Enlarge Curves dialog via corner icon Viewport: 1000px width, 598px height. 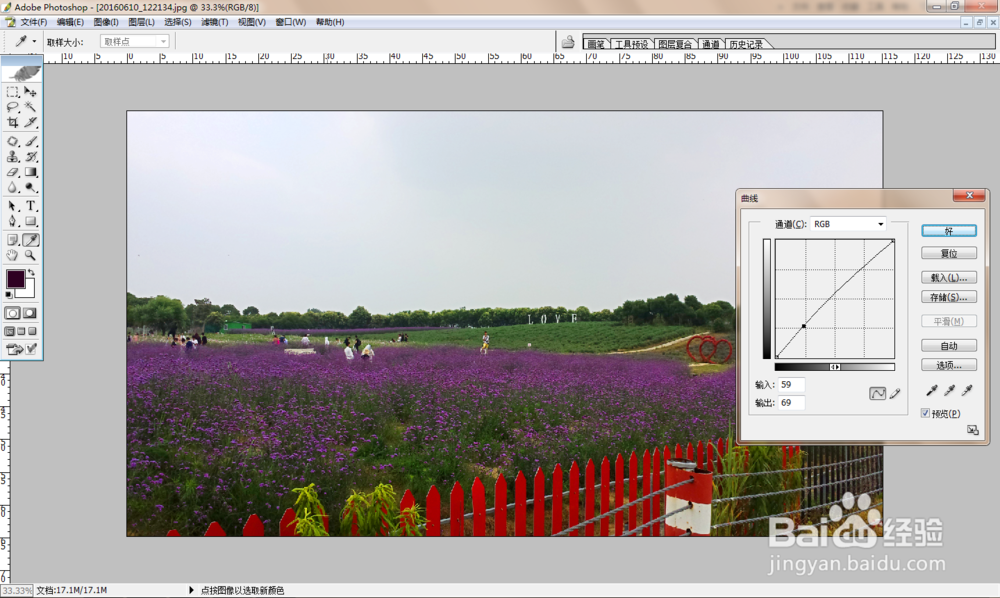[973, 430]
